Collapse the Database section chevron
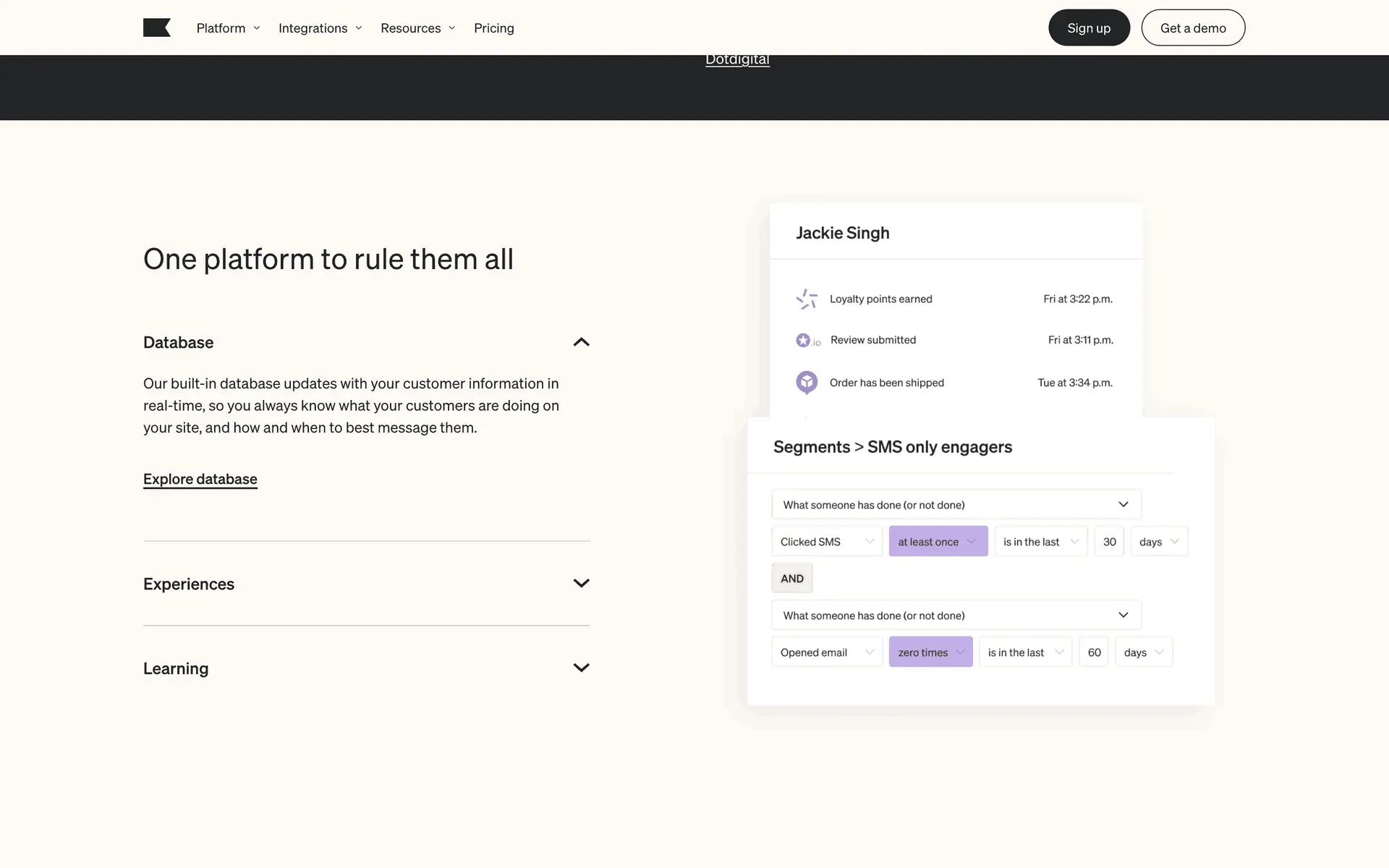 pyautogui.click(x=581, y=342)
